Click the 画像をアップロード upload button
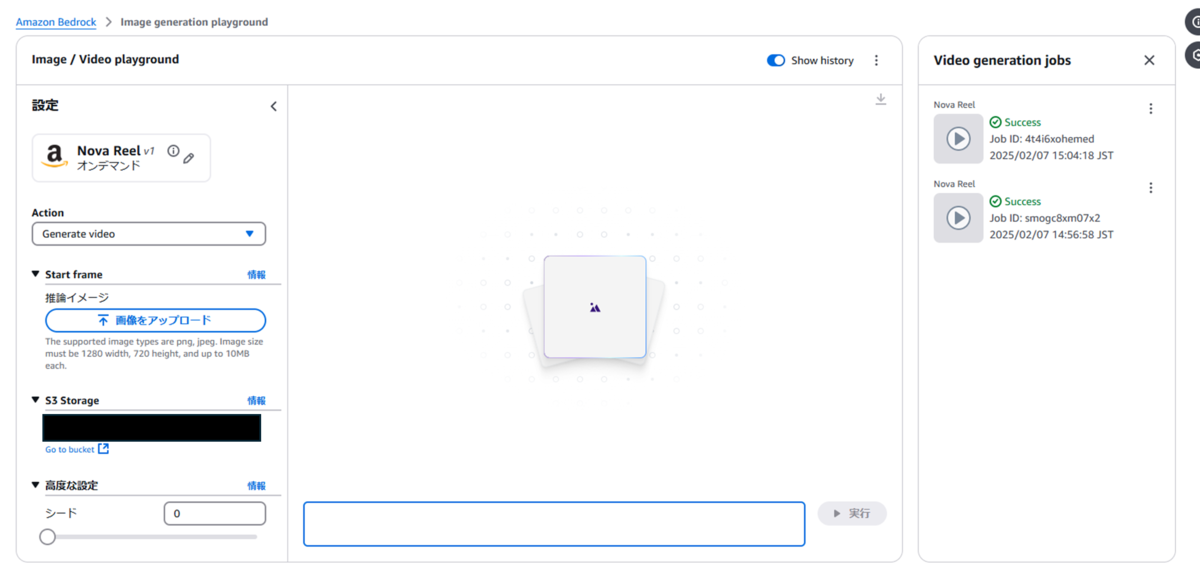This screenshot has height=567, width=1200. coord(155,320)
